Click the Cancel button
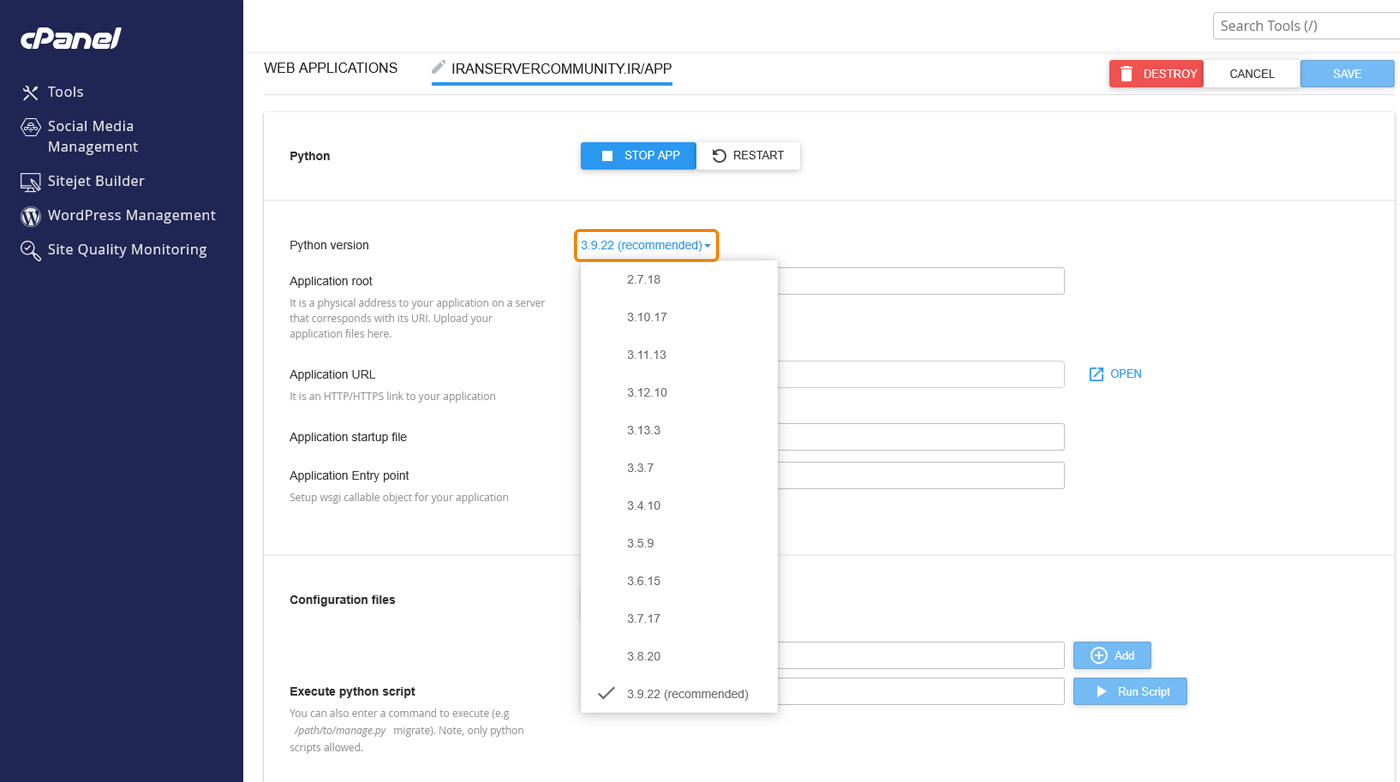The image size is (1400, 782). point(1251,74)
